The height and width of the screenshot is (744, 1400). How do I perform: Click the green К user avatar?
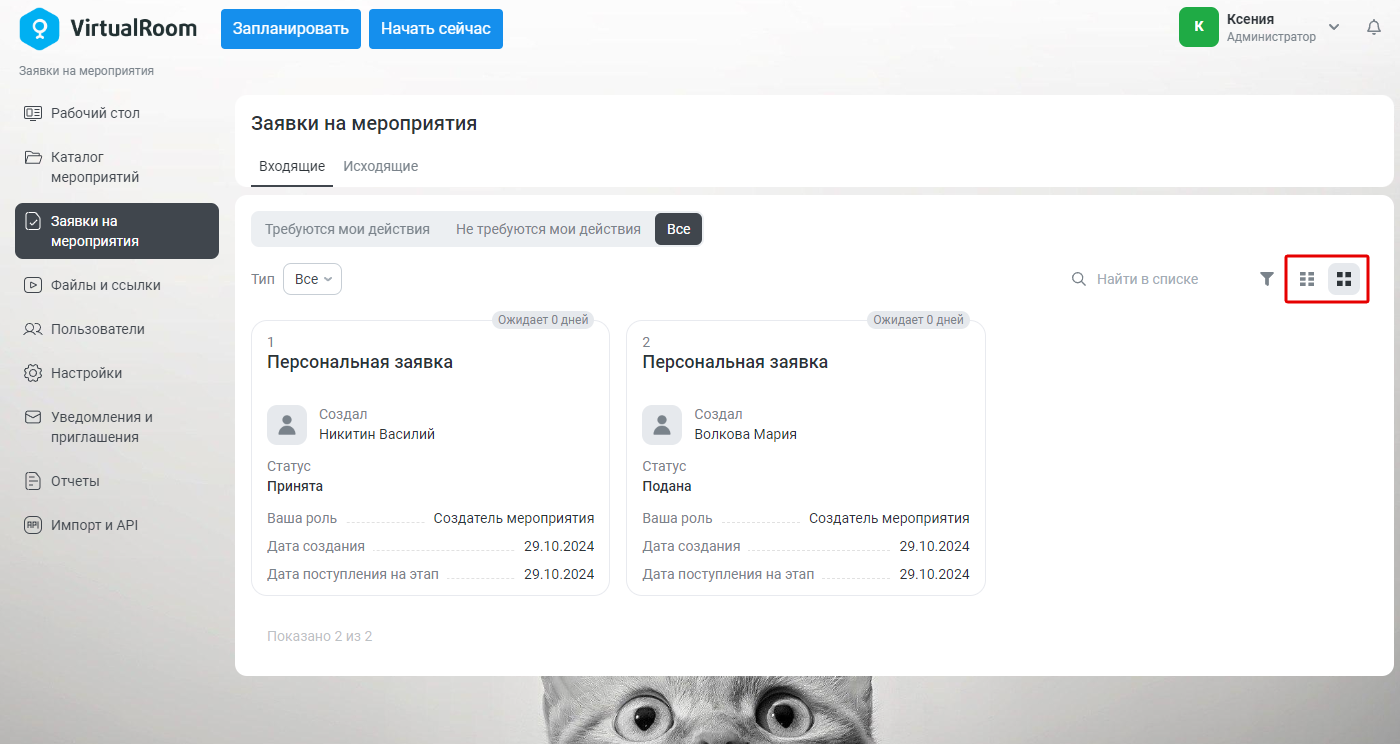(1199, 27)
